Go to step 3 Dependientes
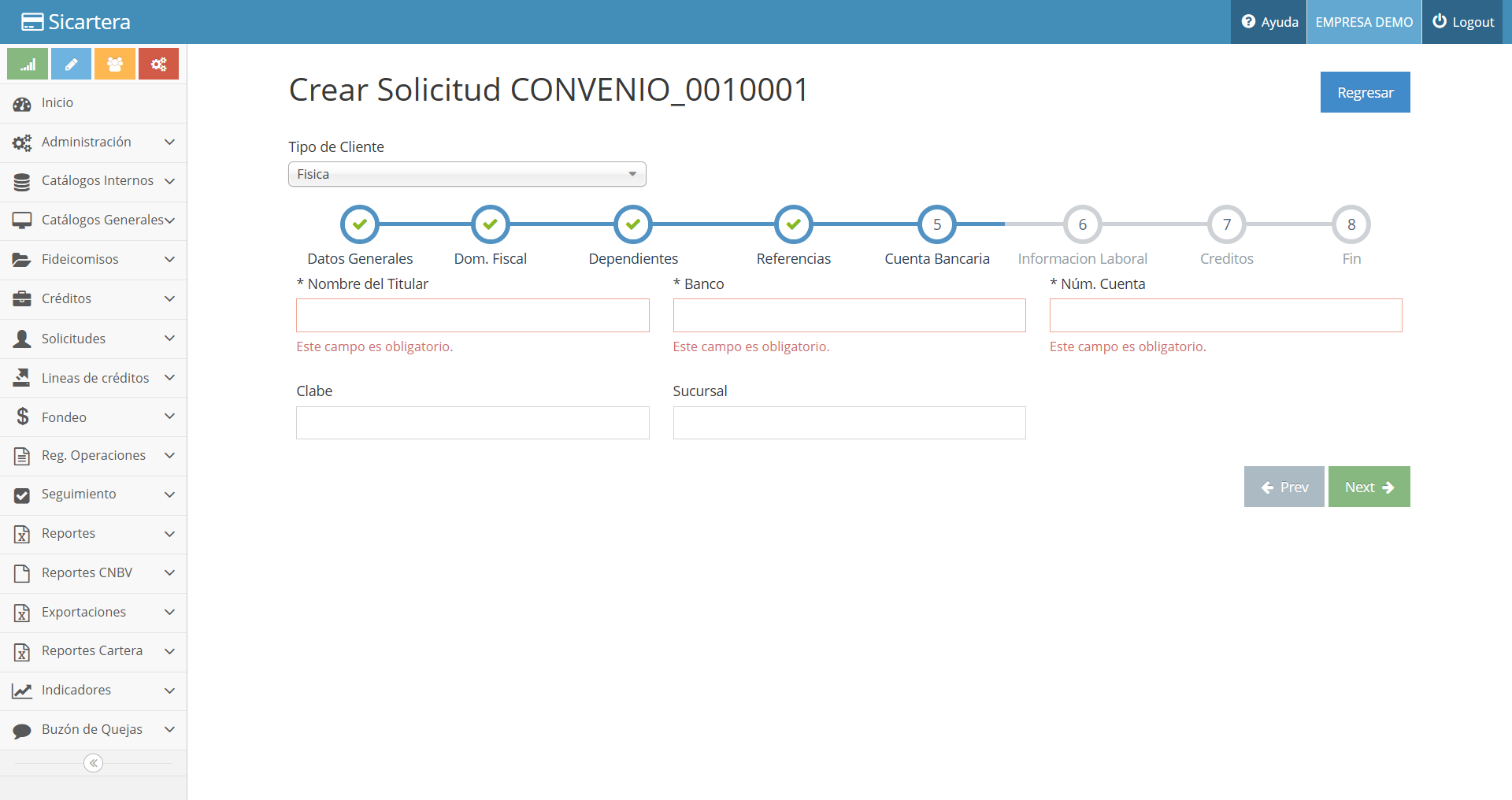 [633, 224]
